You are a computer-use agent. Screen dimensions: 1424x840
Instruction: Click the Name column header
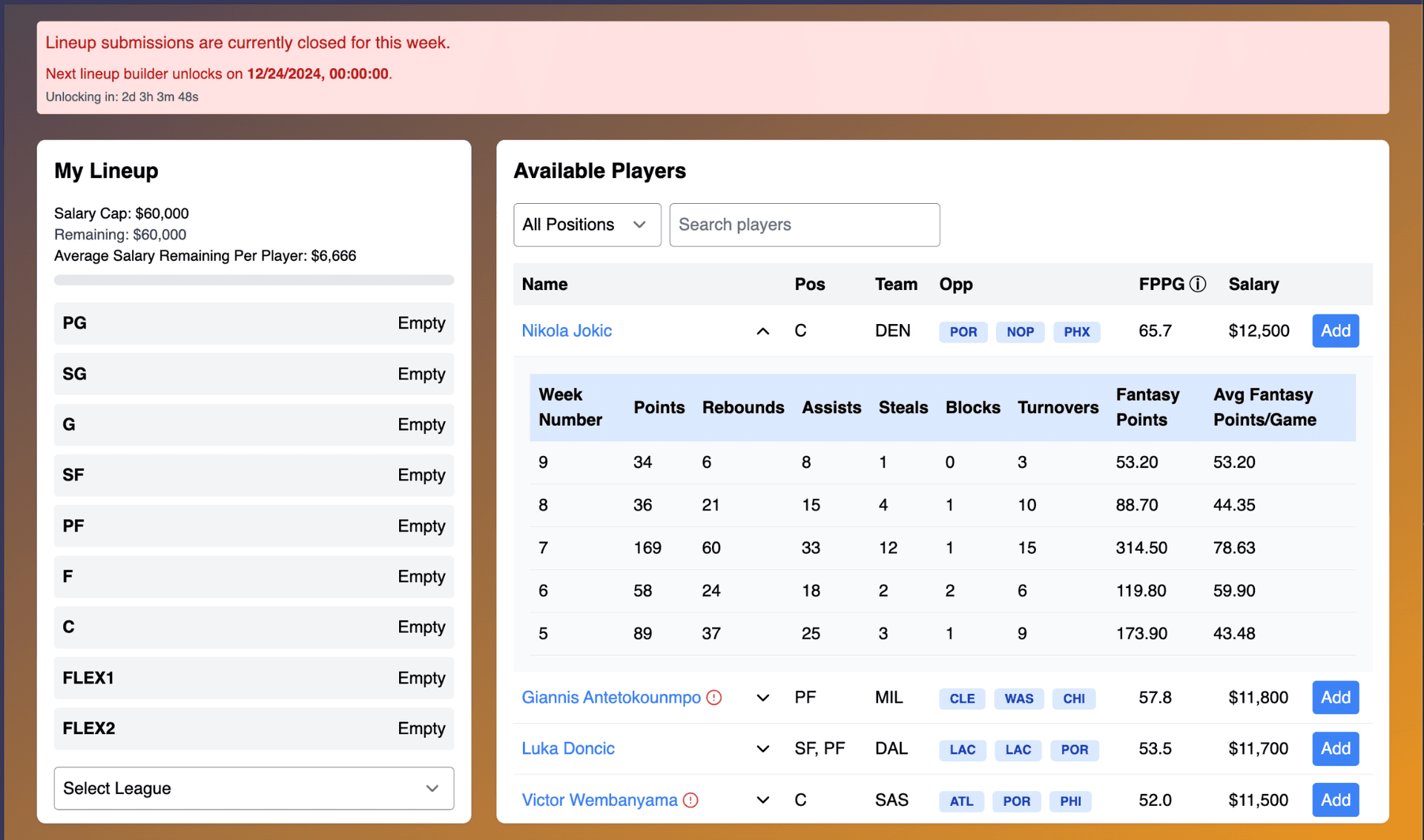pyautogui.click(x=544, y=284)
